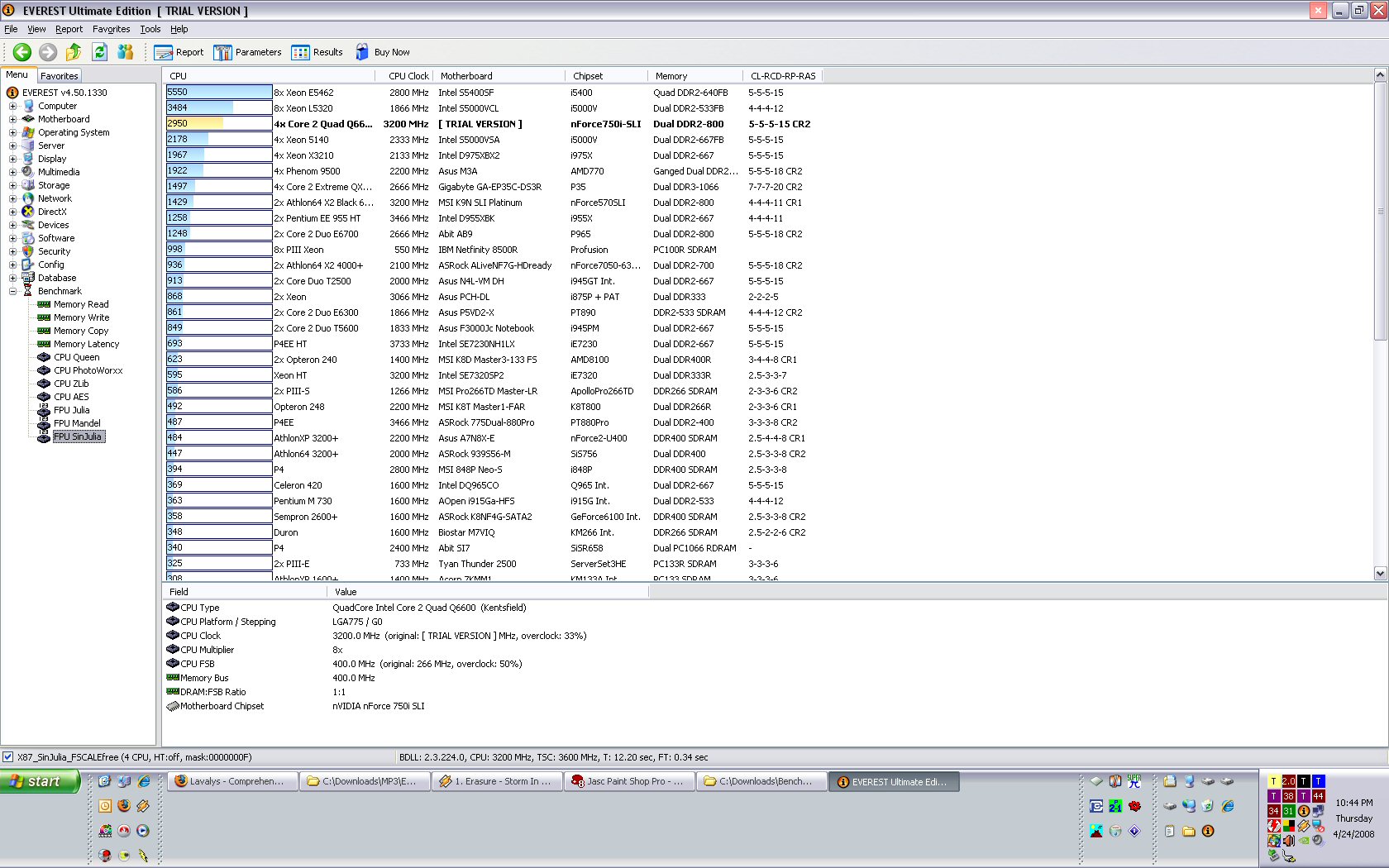Select the Software icon in tree

pos(28,238)
